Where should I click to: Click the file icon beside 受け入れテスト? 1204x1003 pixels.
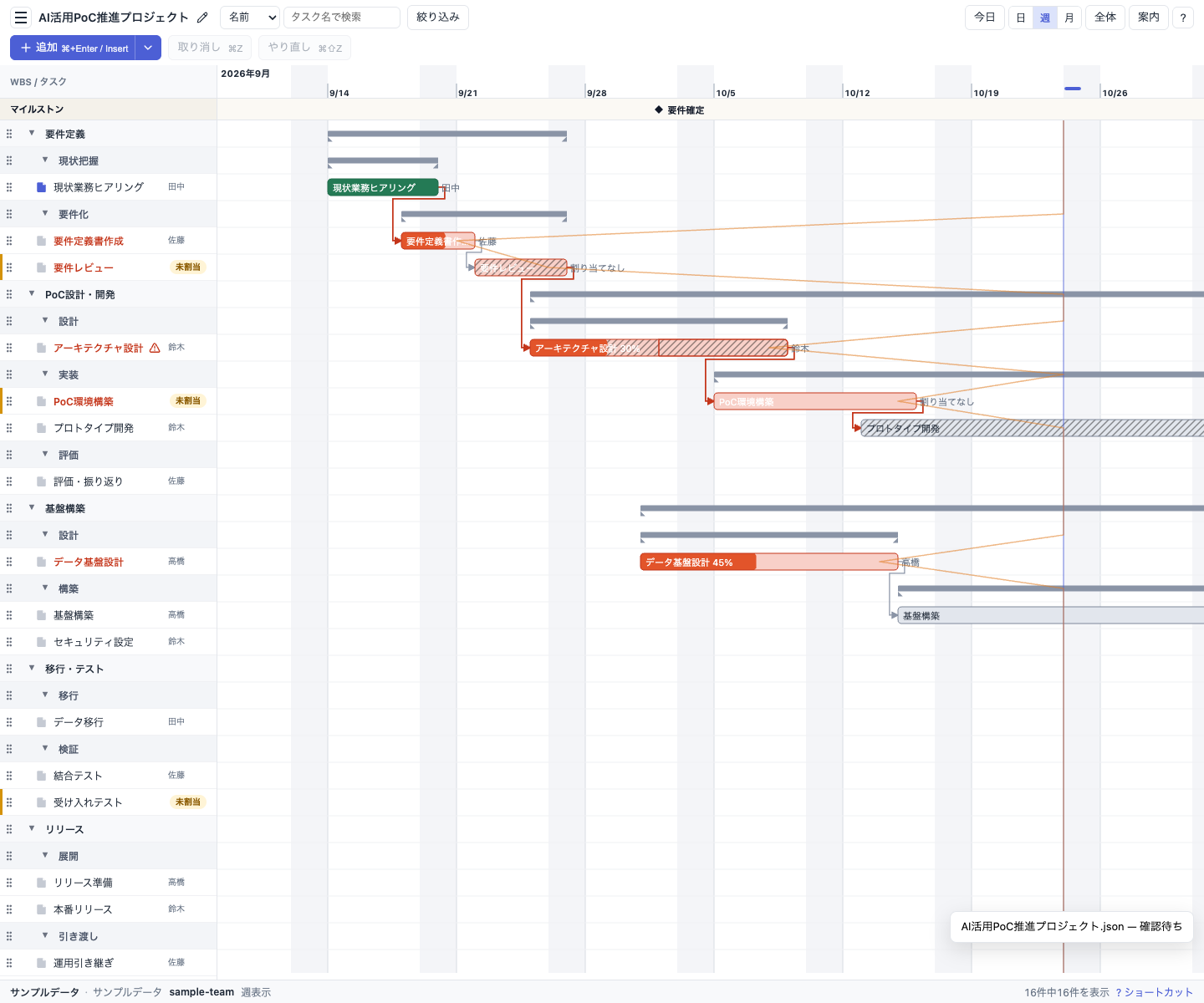tap(41, 802)
